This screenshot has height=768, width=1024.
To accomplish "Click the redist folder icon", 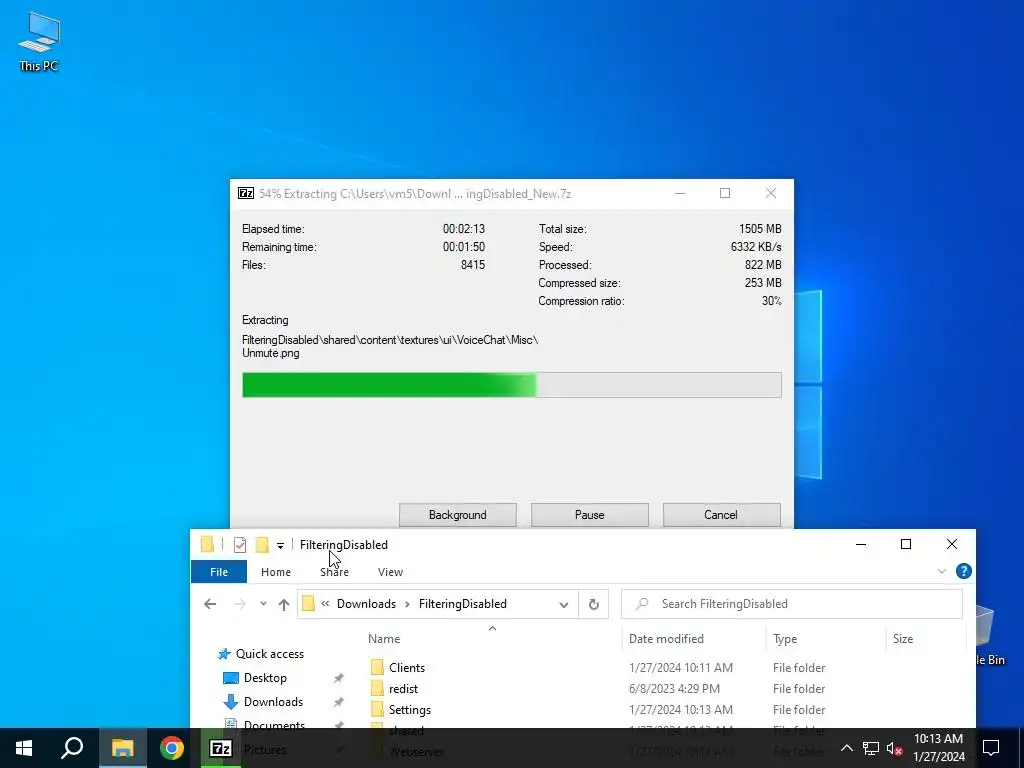I will point(377,688).
